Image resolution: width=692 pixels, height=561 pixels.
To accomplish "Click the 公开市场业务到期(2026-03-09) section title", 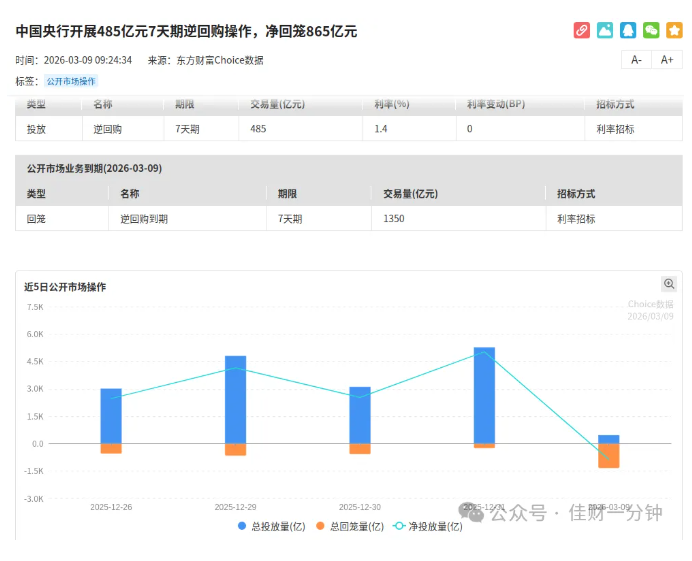I will (x=94, y=168).
